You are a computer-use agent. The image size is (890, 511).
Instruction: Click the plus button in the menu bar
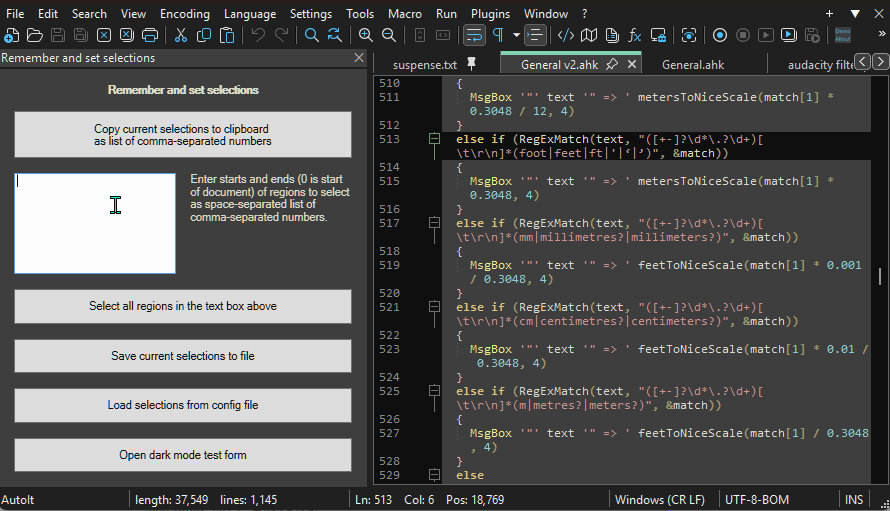click(x=829, y=14)
